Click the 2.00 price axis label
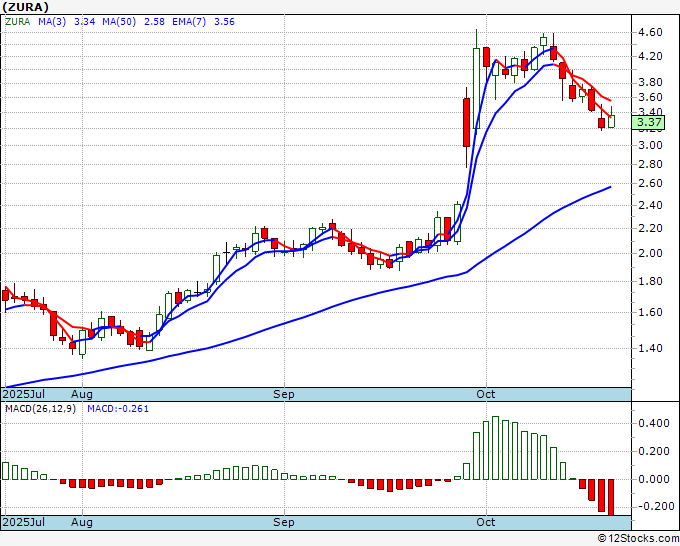680x546 pixels. coord(650,253)
